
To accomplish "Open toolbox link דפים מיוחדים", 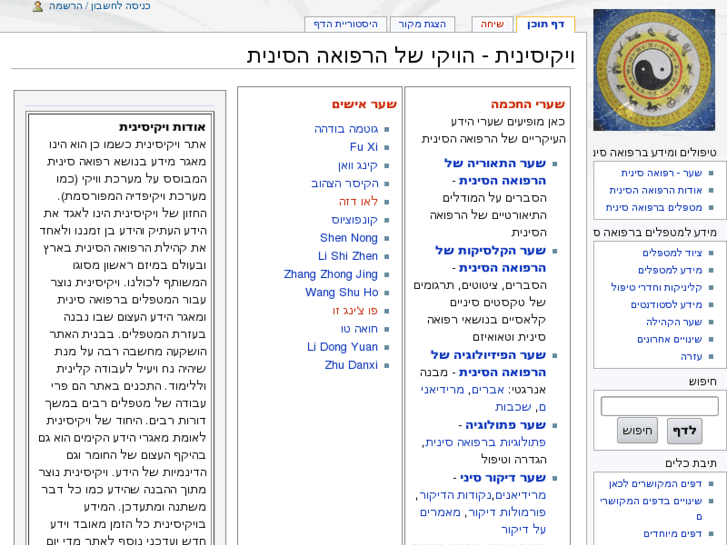I will (x=672, y=533).
